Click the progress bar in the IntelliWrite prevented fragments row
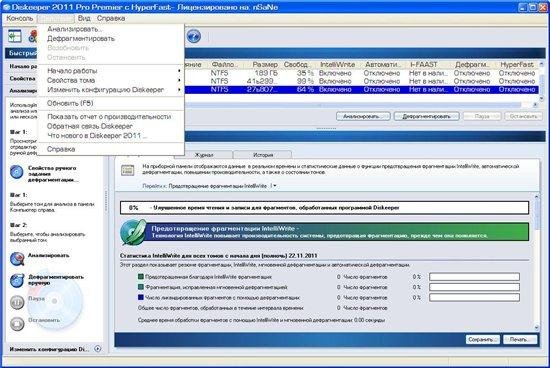Screen dimensions: 550x368 pos(474,277)
